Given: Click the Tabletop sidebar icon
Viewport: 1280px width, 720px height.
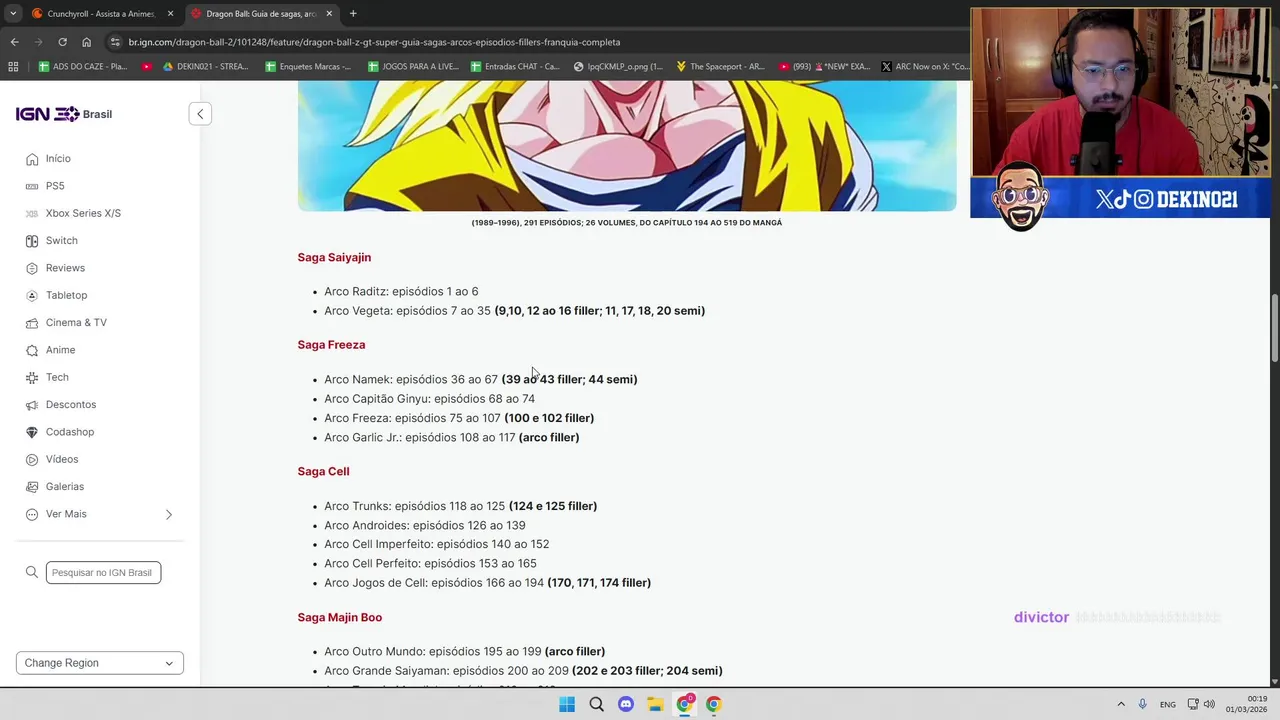Looking at the screenshot, I should coord(32,295).
